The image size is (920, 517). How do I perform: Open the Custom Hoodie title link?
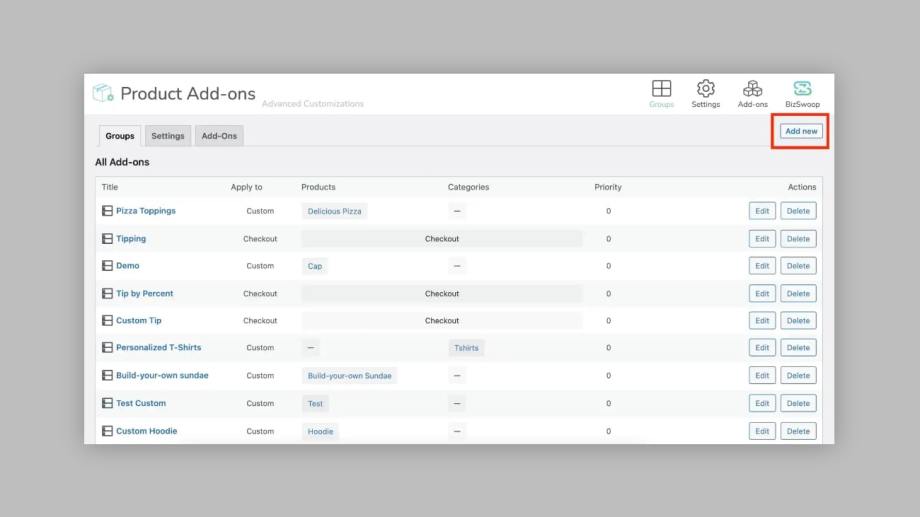146,431
